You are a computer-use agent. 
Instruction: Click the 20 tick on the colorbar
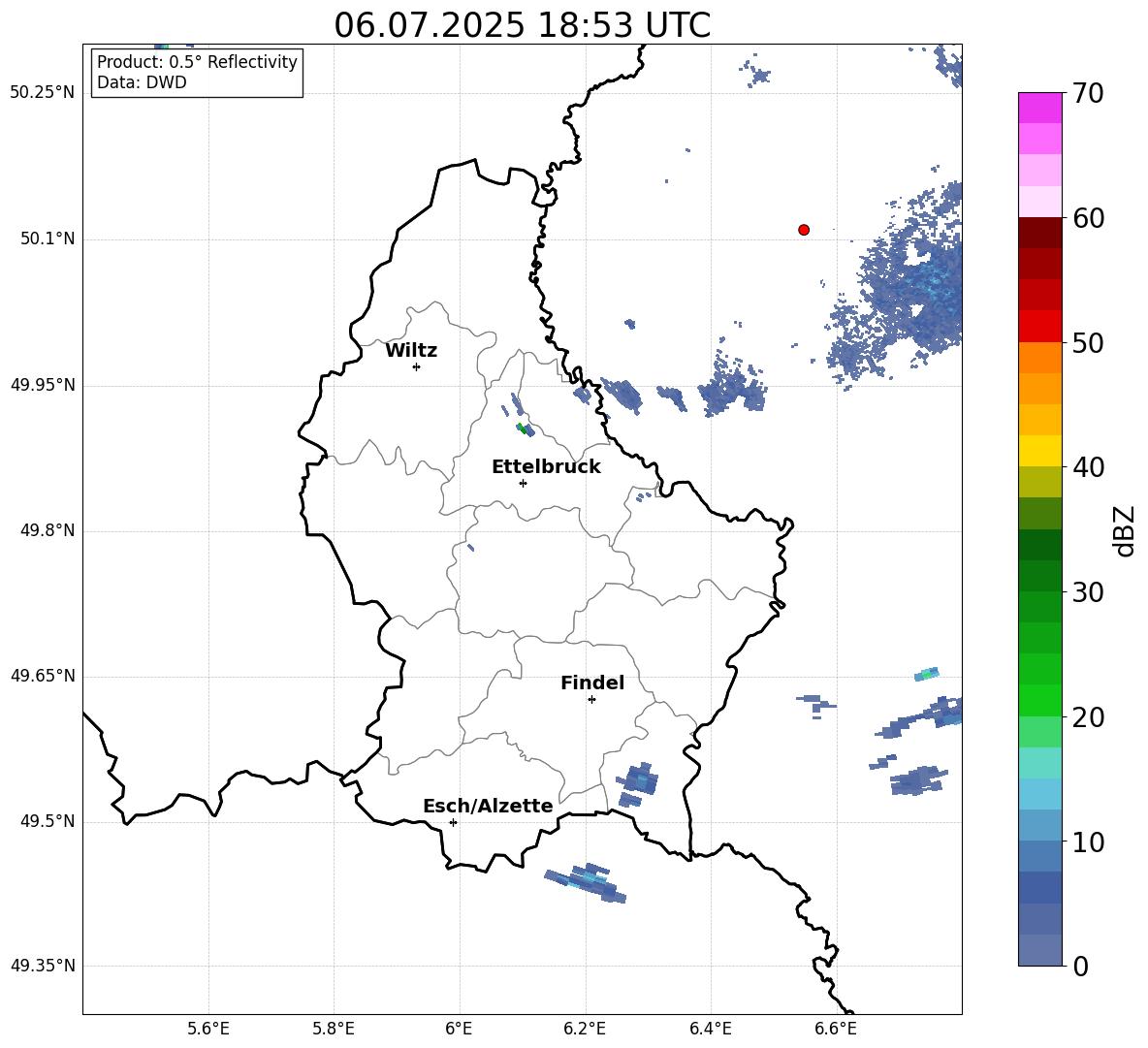click(x=1088, y=716)
